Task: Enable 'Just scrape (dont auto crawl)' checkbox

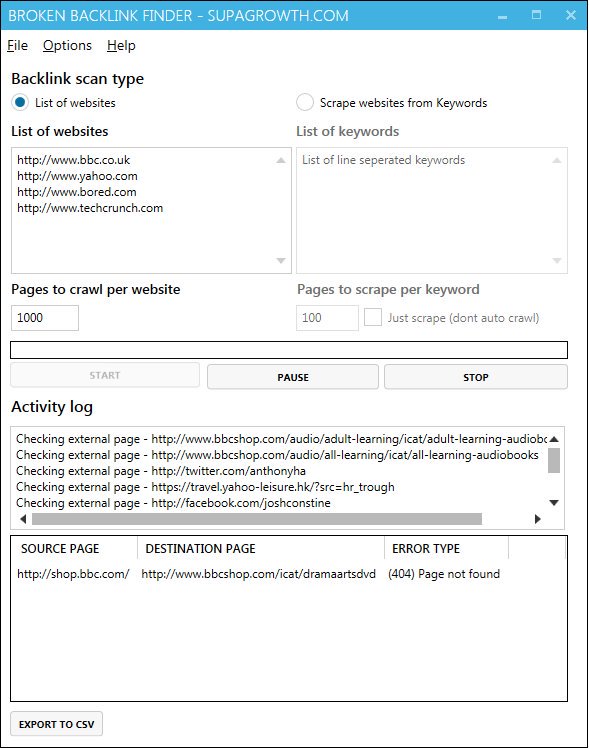Action: 373,318
